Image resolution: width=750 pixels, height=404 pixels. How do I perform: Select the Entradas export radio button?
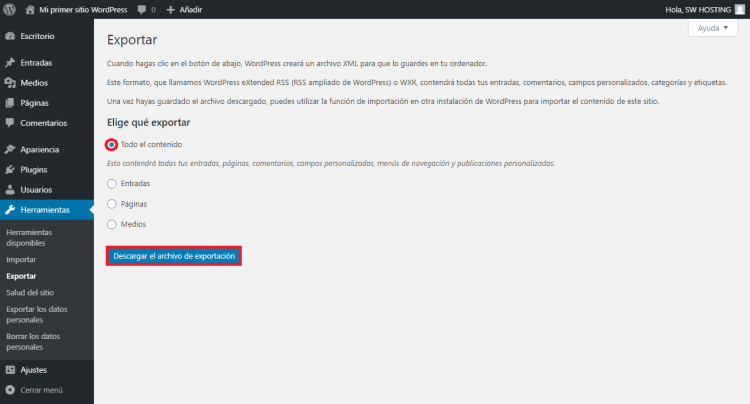pos(111,184)
